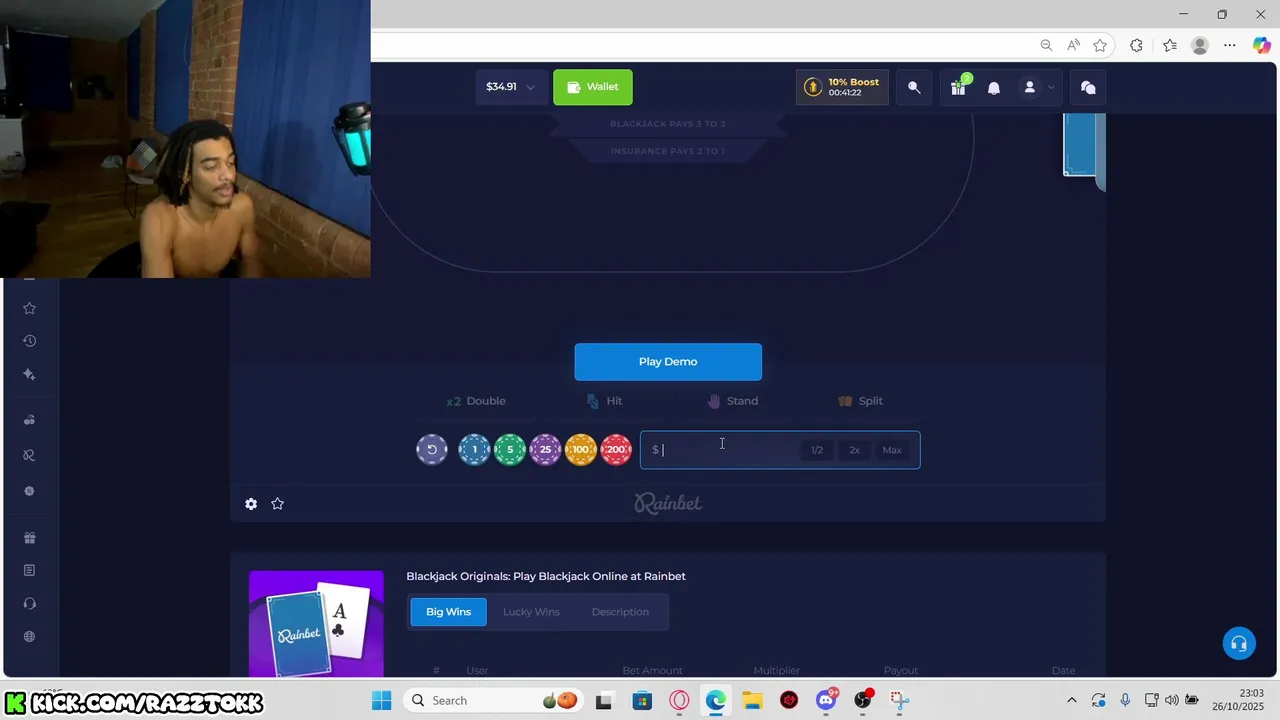Open the document list icon in sidebar
This screenshot has width=1280, height=720.
point(29,570)
